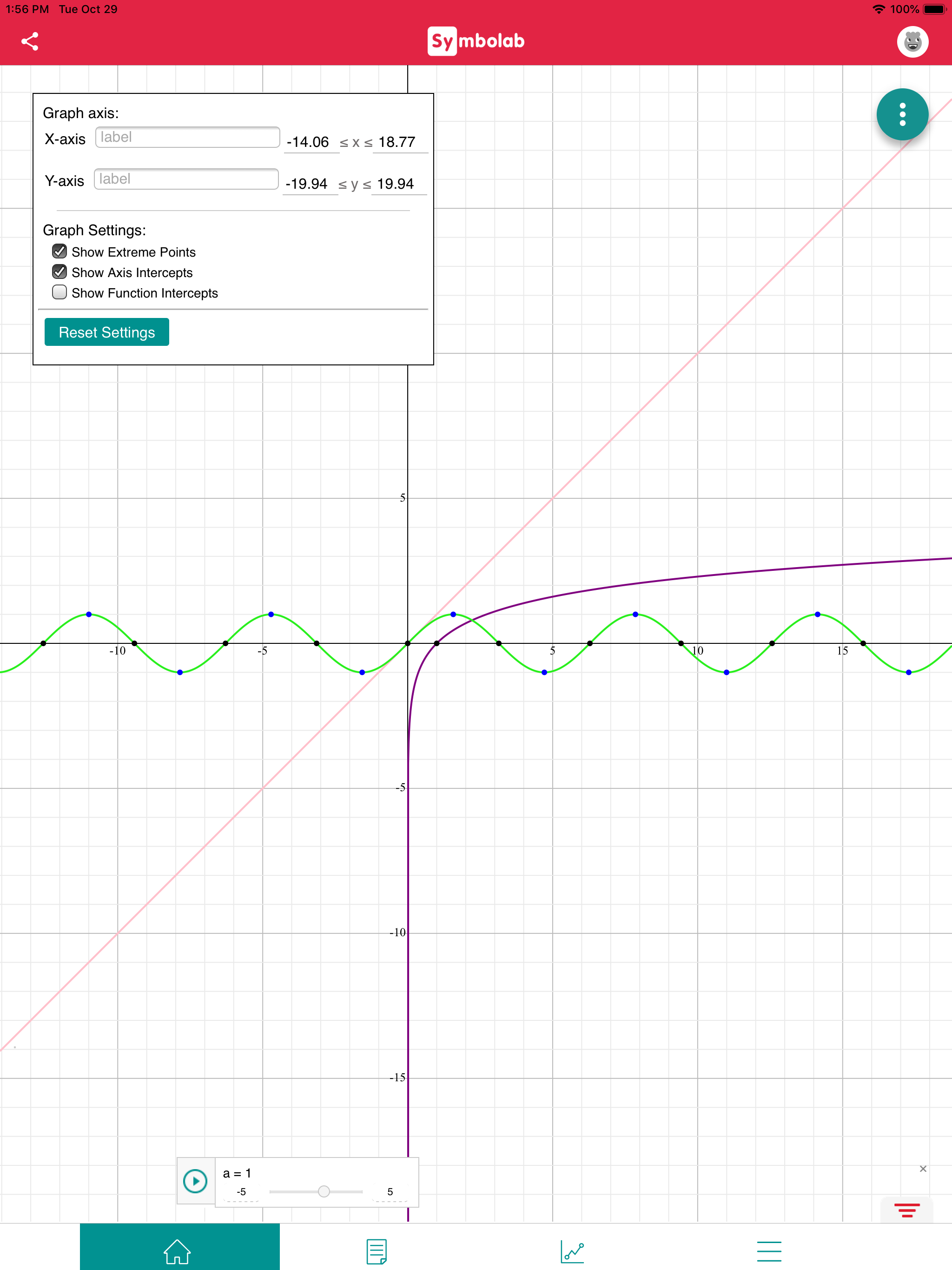Open the three-dot floating menu button
Screen dimensions: 952x1270
tap(902, 114)
